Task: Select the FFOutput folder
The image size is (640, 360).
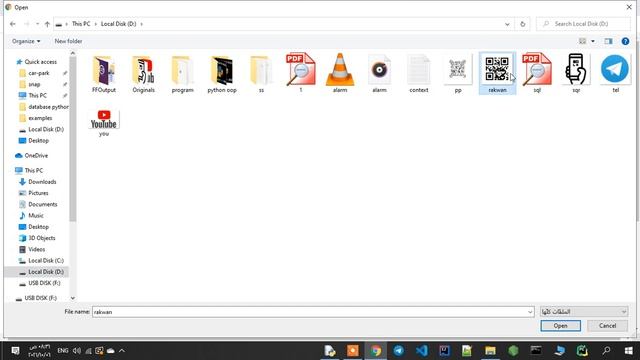Action: (104, 73)
